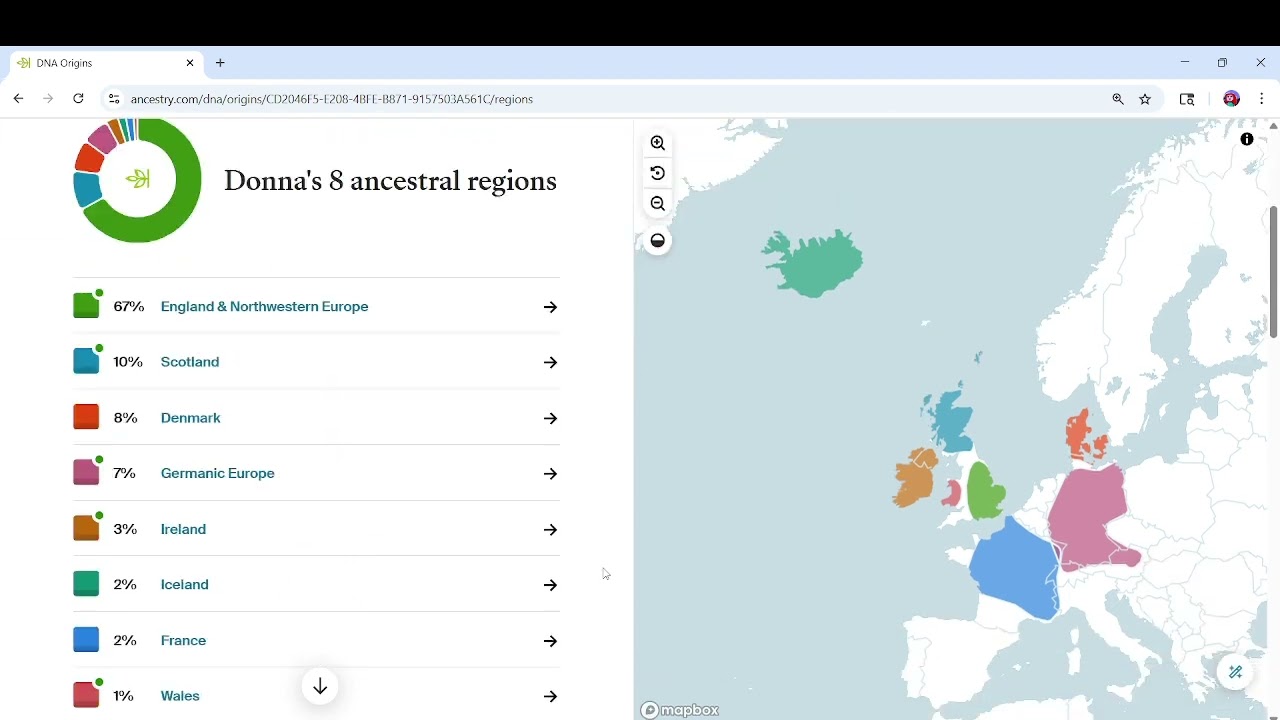Open the Scotland link
1280x720 pixels.
pyautogui.click(x=190, y=362)
